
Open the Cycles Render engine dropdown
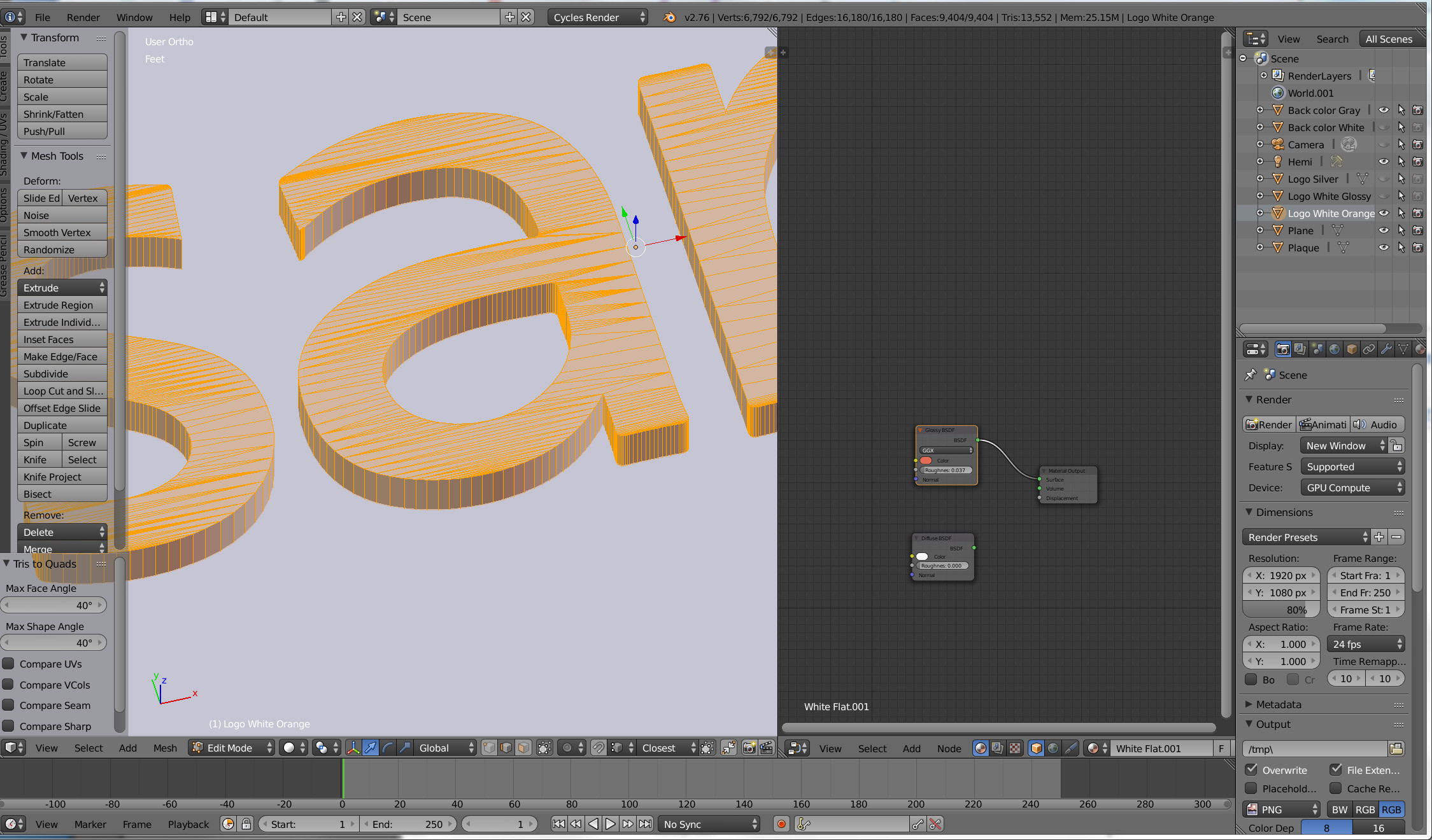click(x=597, y=17)
